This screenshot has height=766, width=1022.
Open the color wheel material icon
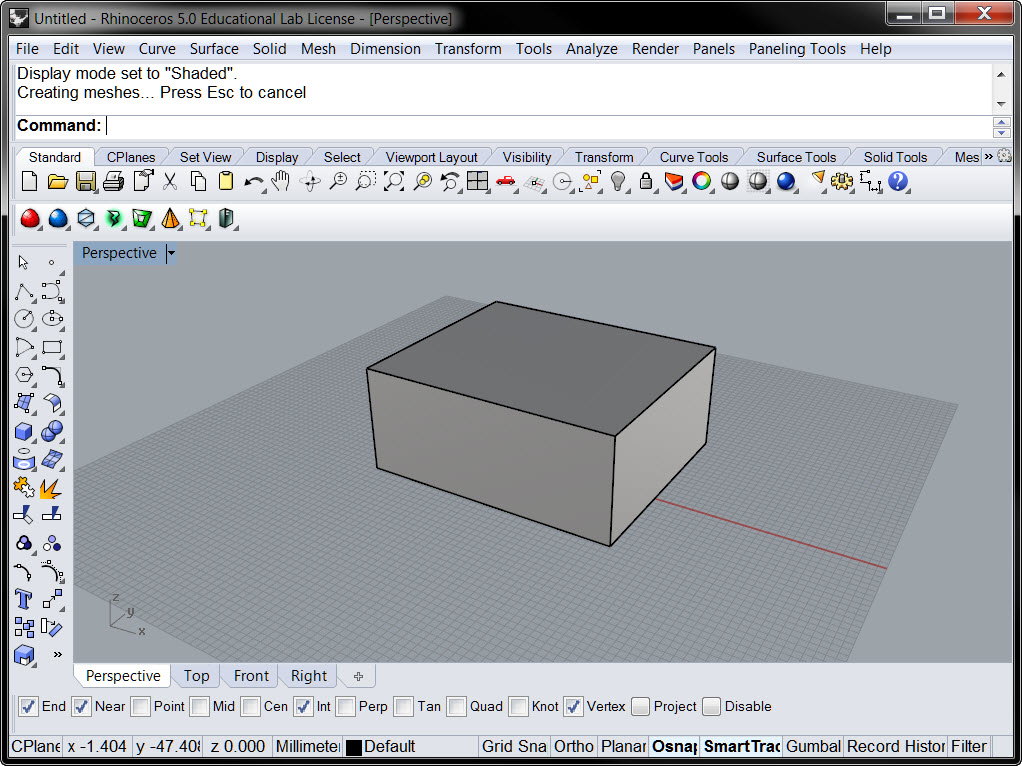(x=701, y=181)
